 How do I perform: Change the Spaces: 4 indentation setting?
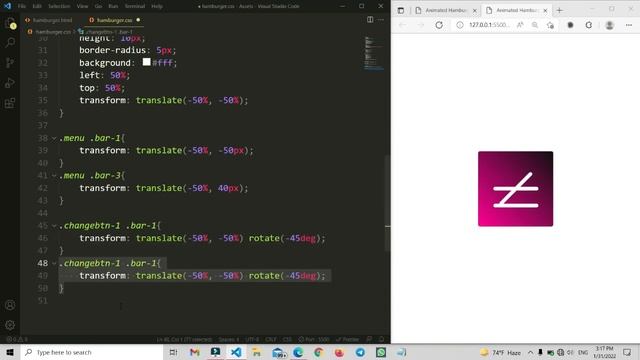(229, 339)
